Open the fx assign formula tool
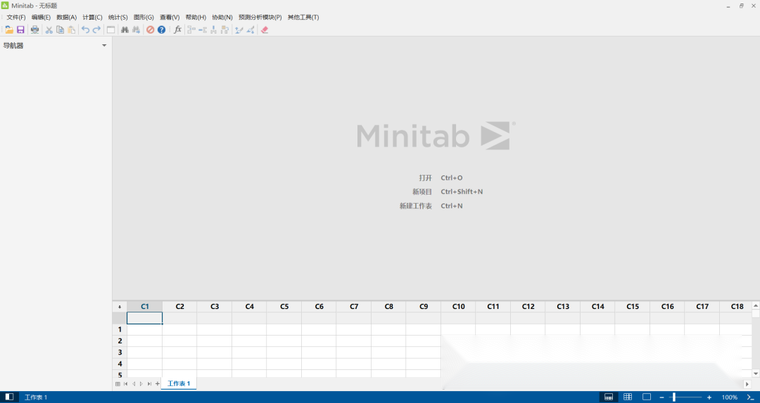This screenshot has height=403, width=760. [x=177, y=30]
